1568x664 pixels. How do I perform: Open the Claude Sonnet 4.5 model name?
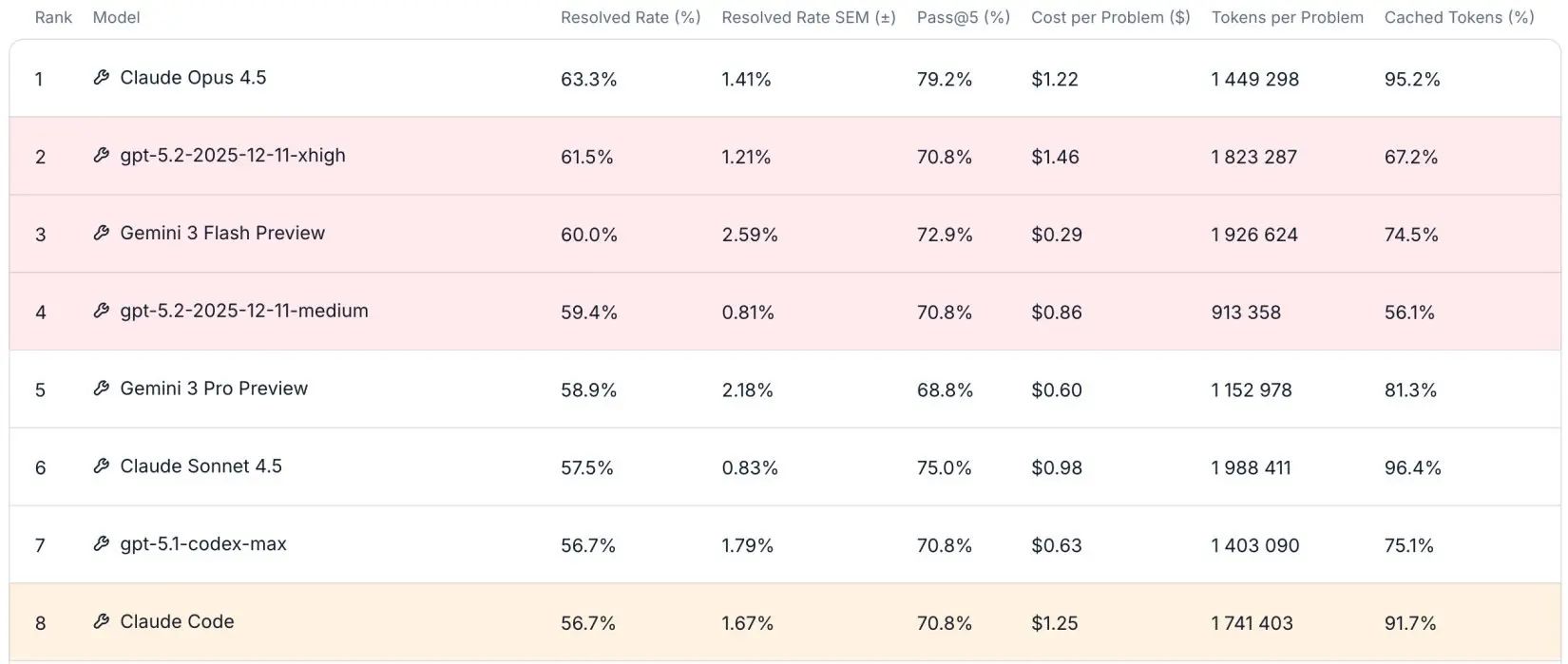point(201,466)
